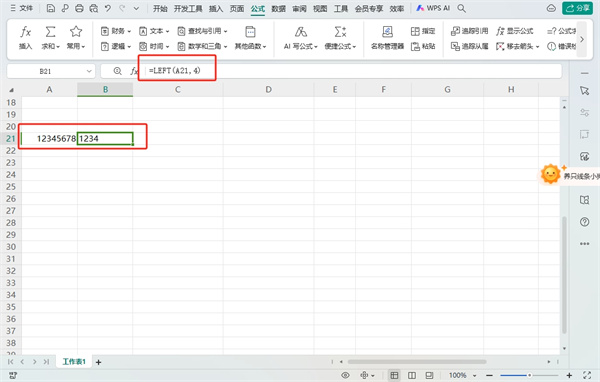The image size is (600, 382).
Task: Click the selection pane cursor icon in the right sidebar
Action: click(x=584, y=90)
